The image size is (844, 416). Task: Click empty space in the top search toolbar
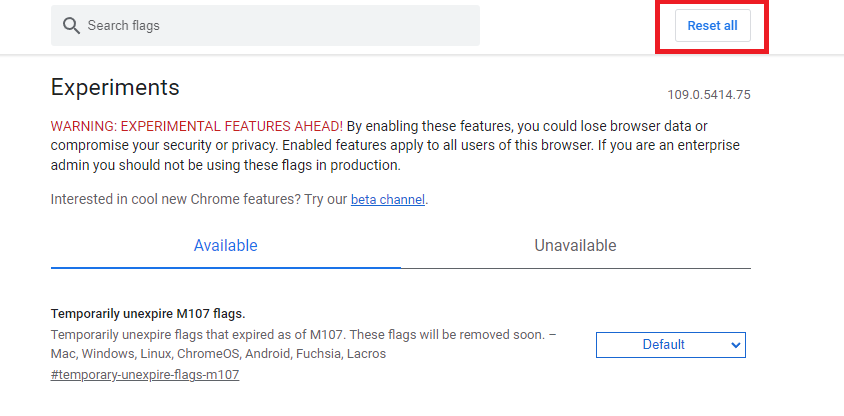[x=570, y=26]
